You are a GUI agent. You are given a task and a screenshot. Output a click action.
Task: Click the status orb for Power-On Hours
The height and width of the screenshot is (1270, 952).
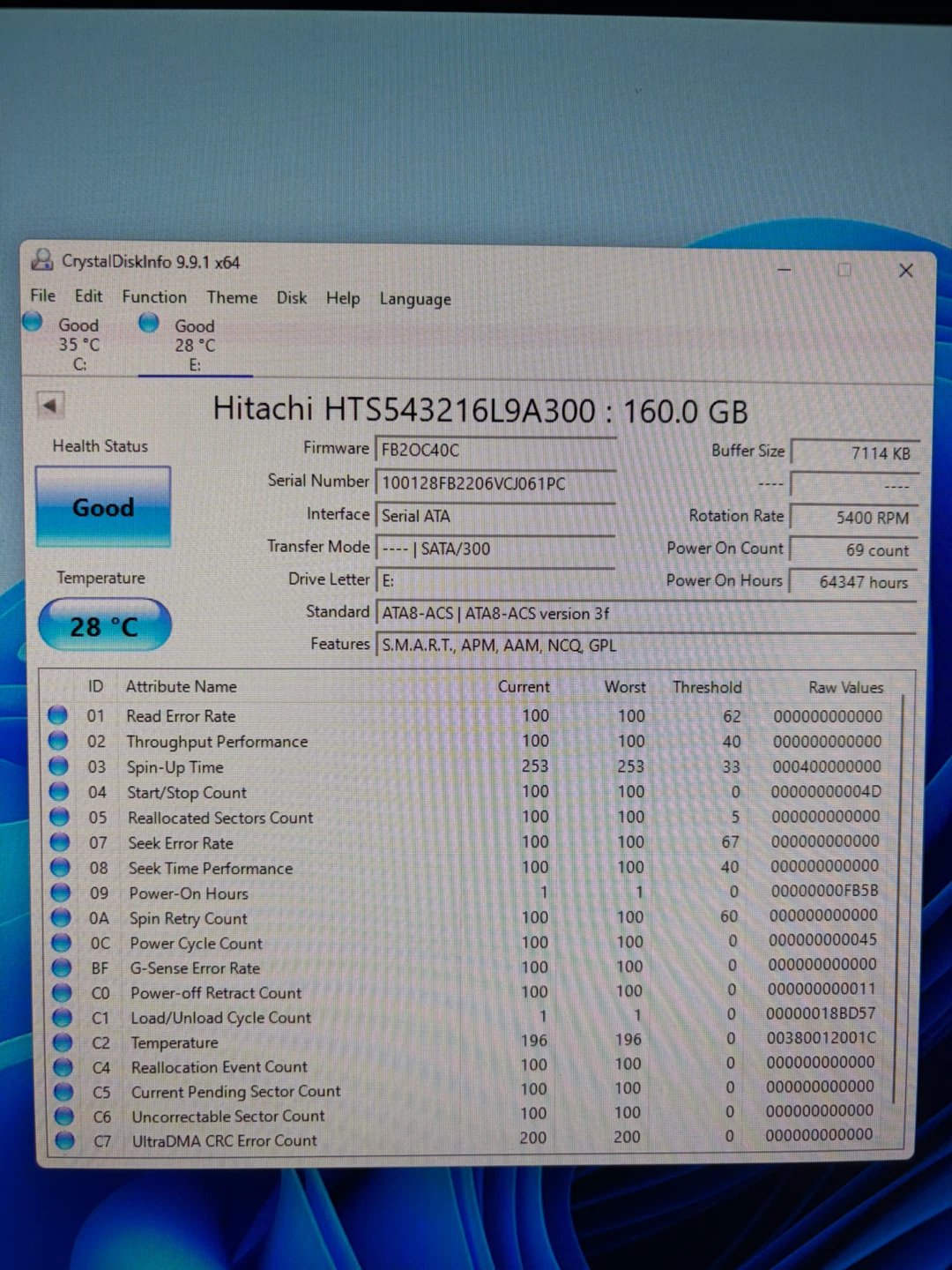61,893
